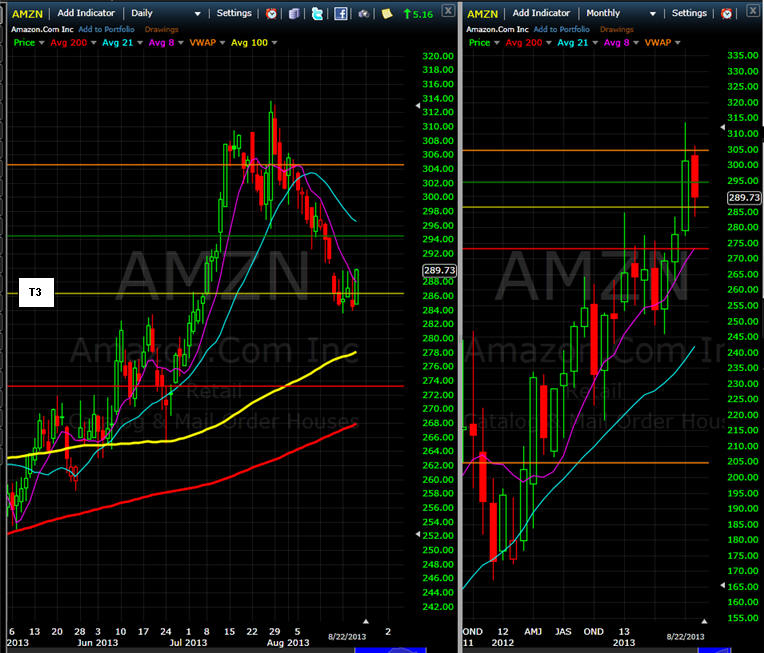Image resolution: width=764 pixels, height=653 pixels.
Task: Click the upper axis arrow near 310.00 Monthly
Action: (x=723, y=127)
